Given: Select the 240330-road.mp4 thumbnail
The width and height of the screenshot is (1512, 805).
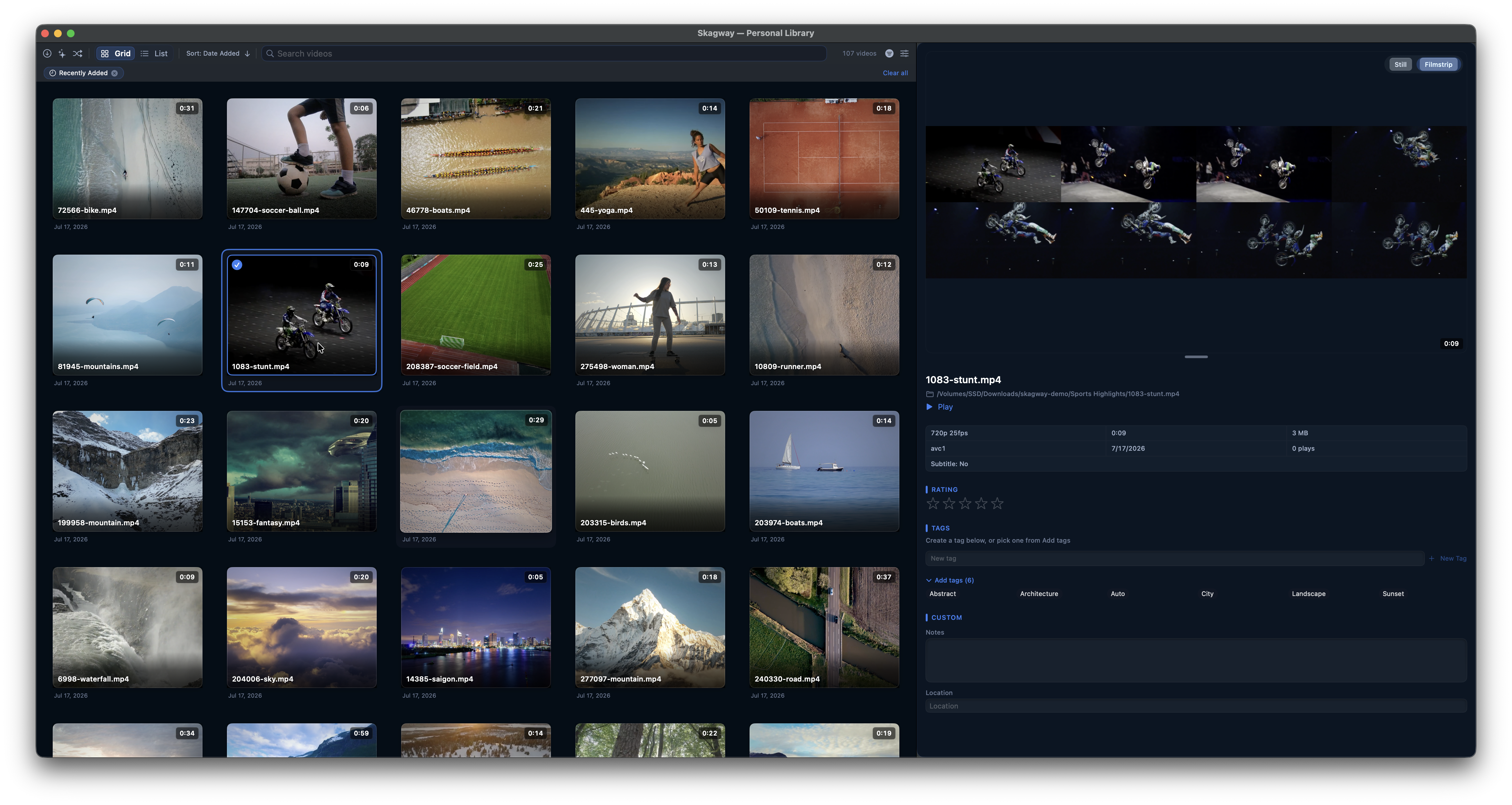Looking at the screenshot, I should [824, 627].
